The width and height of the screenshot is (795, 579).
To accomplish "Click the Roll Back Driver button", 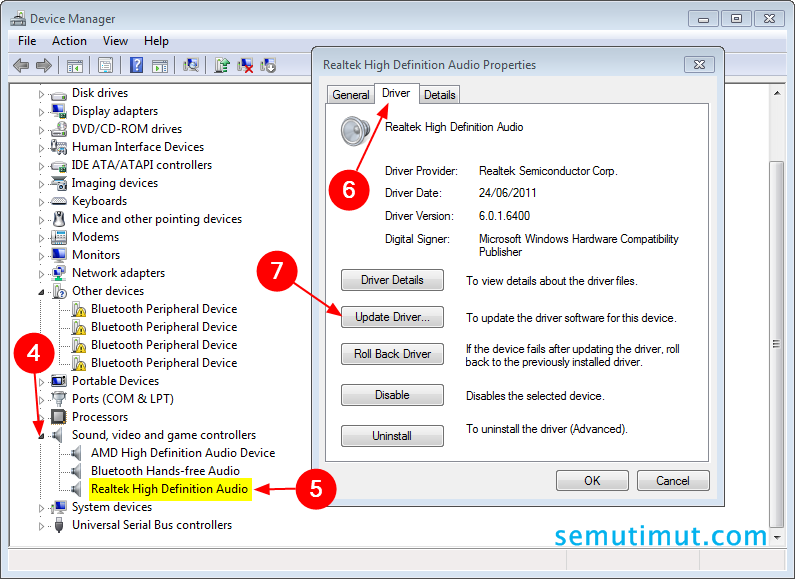I will (392, 354).
